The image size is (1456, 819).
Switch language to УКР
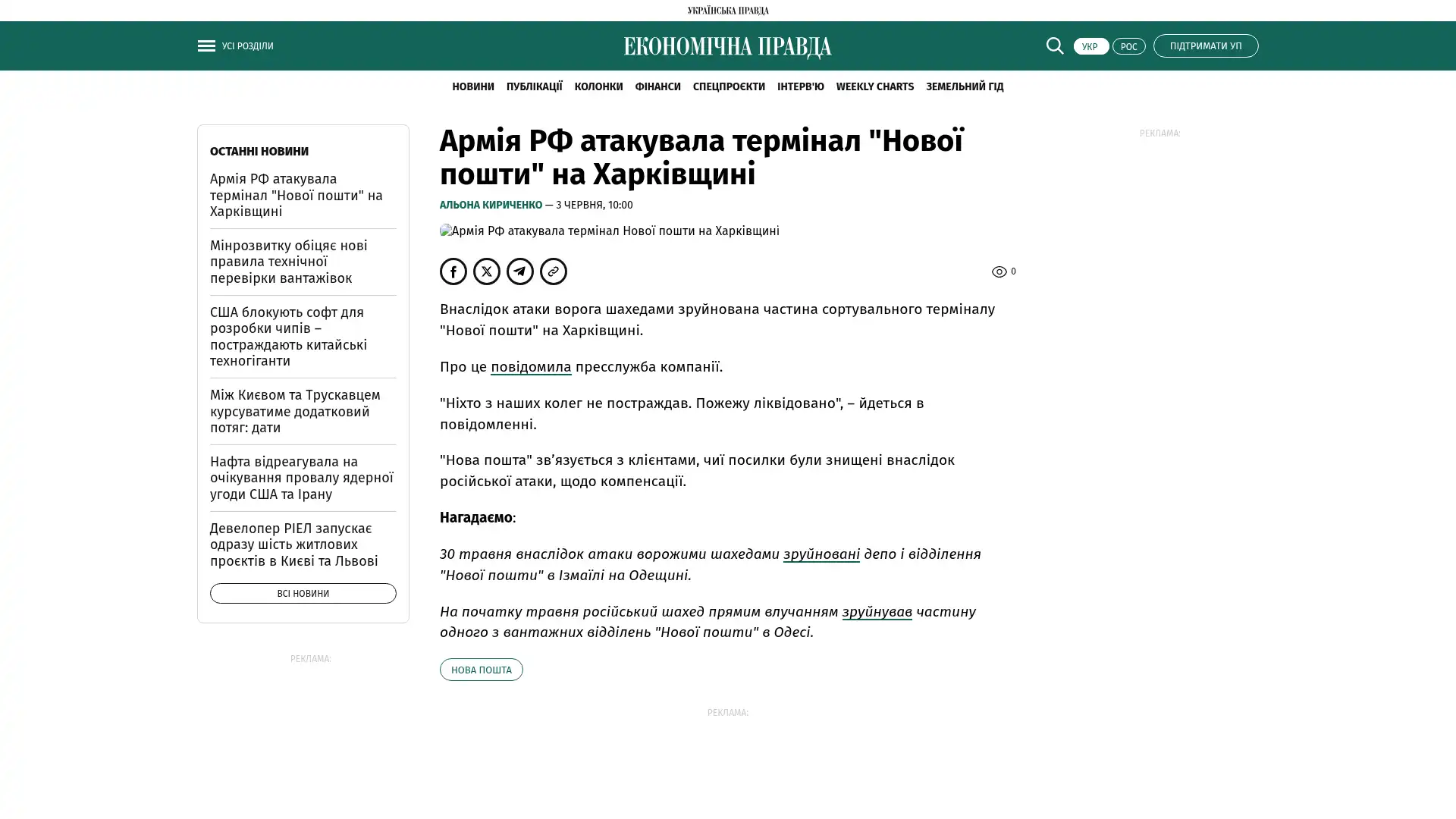[x=1090, y=46]
